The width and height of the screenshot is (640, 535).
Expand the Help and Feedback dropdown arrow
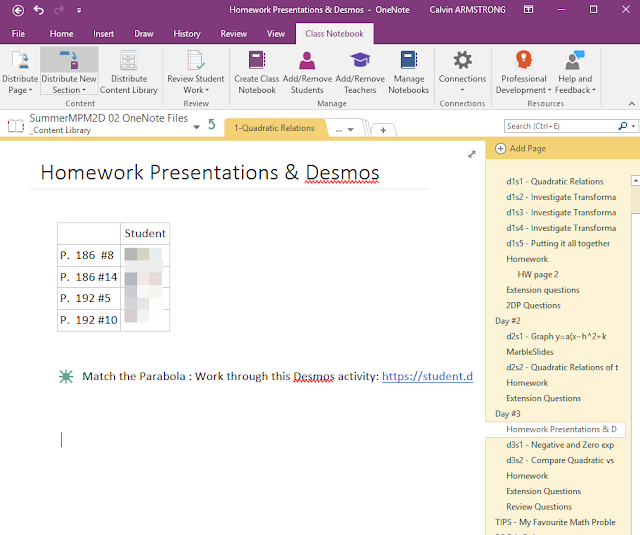[x=594, y=90]
